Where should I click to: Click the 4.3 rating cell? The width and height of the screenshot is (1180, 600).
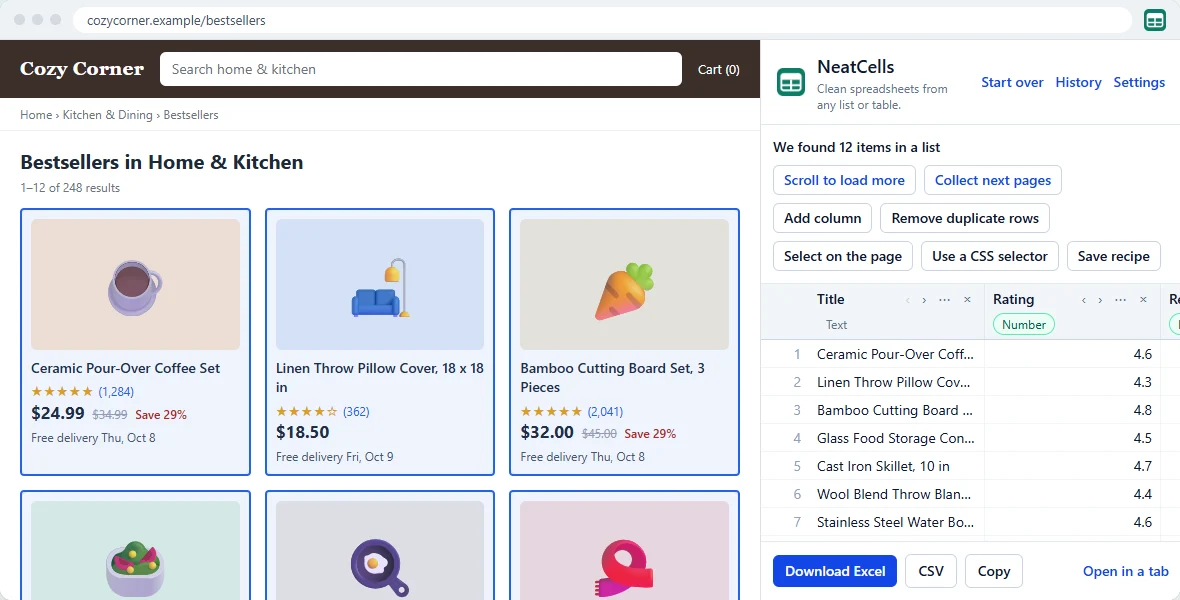coord(1072,382)
